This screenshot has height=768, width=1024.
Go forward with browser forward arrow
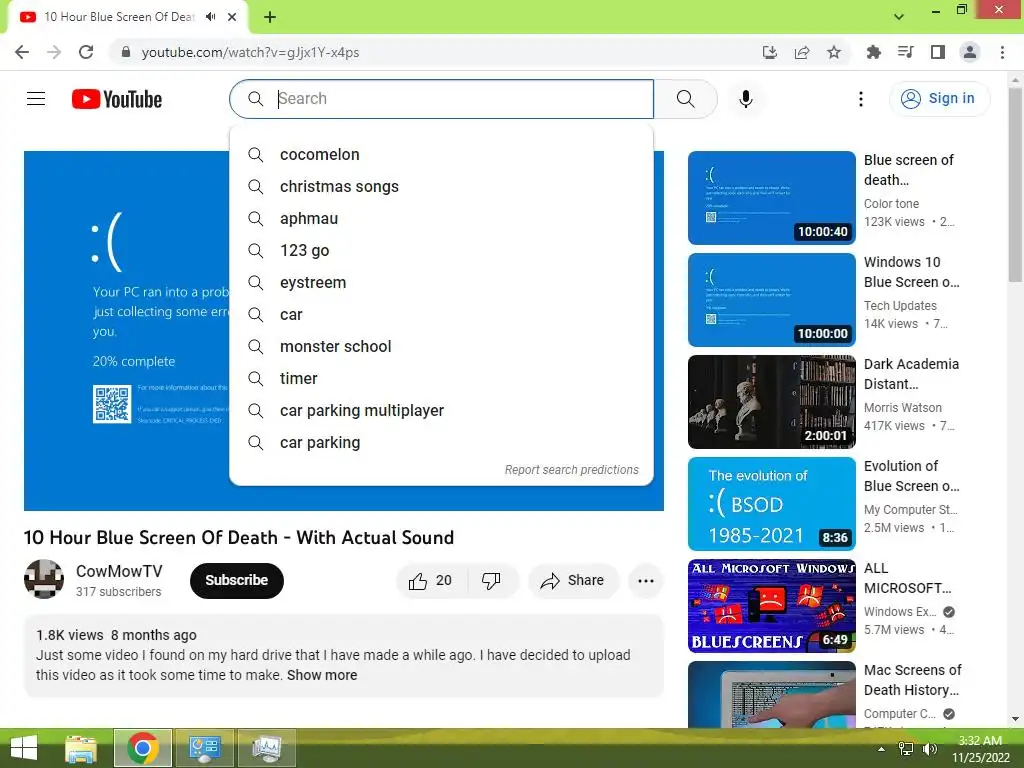[54, 52]
